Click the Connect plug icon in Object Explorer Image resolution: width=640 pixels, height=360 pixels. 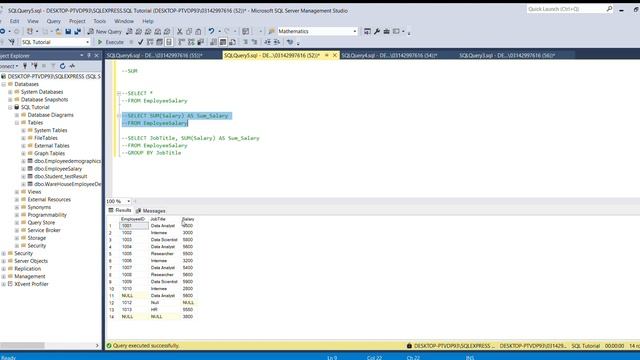click(x=25, y=66)
